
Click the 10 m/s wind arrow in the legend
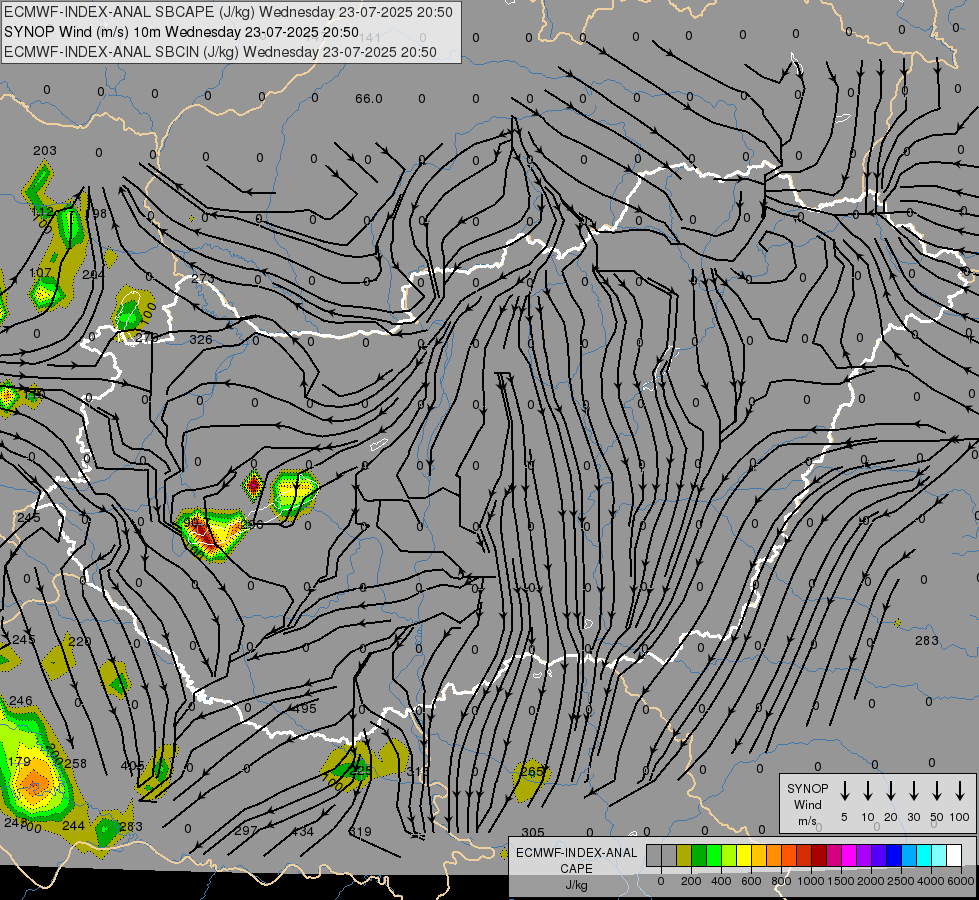pyautogui.click(x=868, y=790)
